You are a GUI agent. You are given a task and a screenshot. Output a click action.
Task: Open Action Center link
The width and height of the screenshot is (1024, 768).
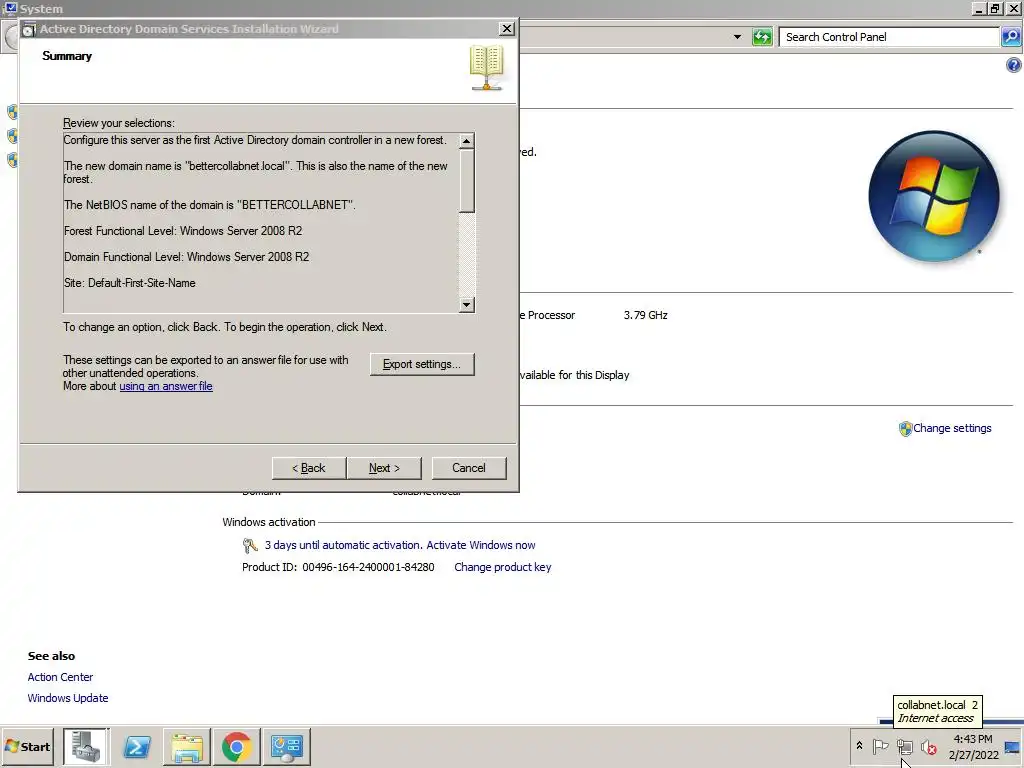[x=60, y=677]
